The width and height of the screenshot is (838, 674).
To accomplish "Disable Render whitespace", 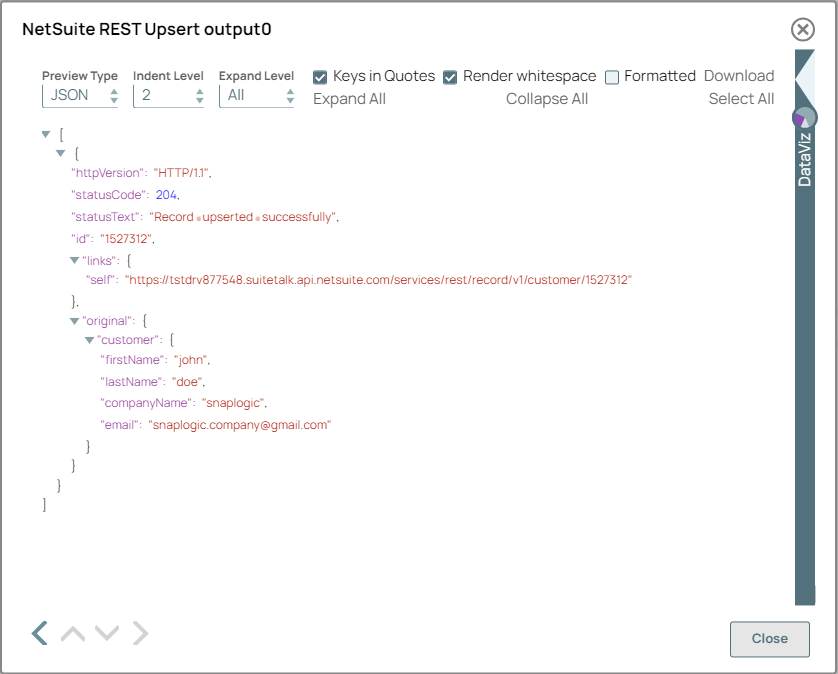I will (x=450, y=76).
